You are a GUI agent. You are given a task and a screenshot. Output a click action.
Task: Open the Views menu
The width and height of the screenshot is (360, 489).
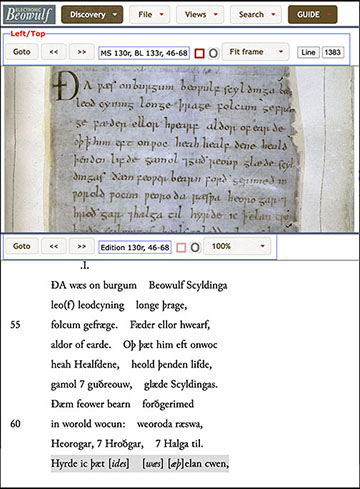(x=200, y=15)
